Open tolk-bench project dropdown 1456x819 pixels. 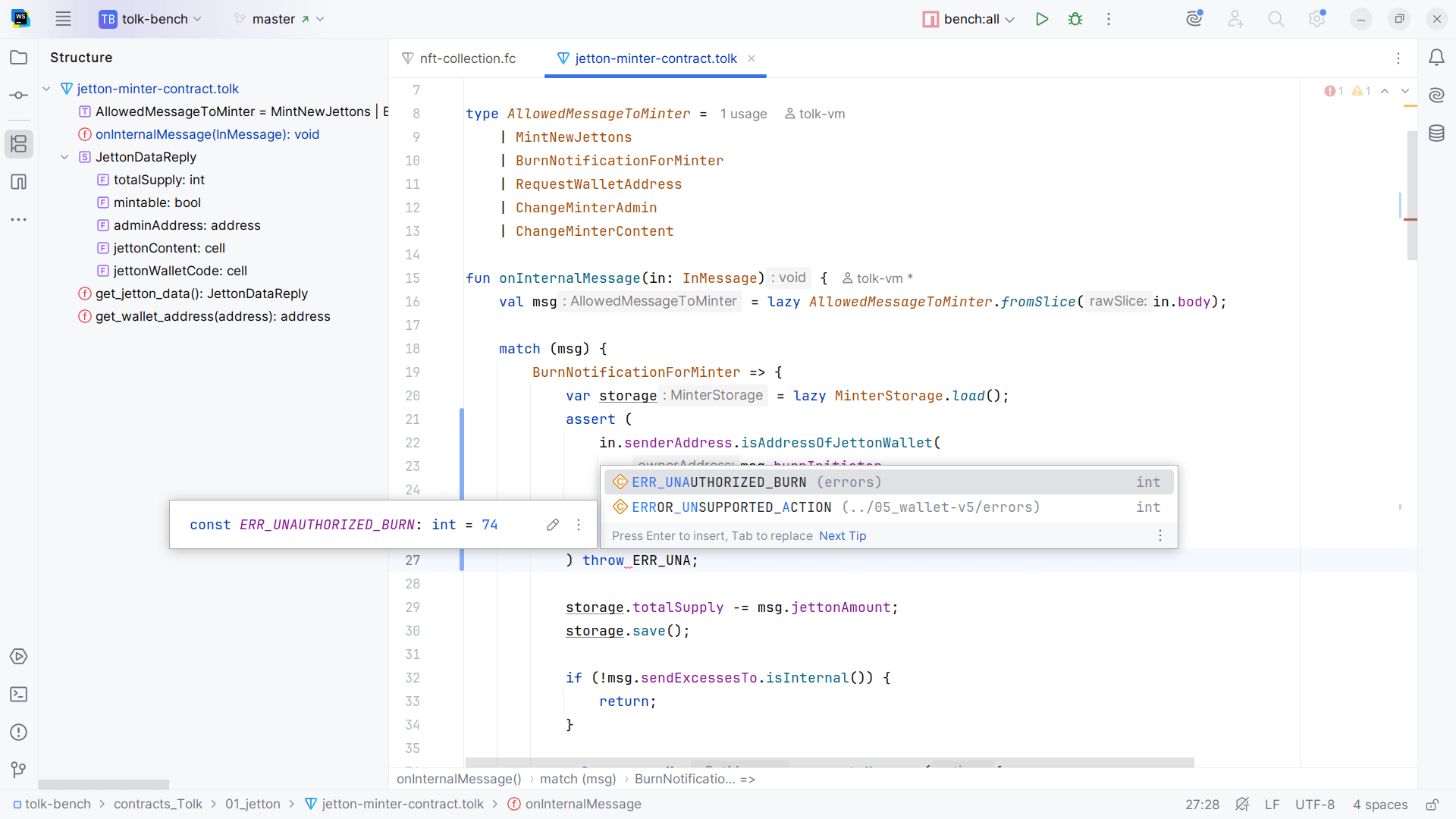151,19
